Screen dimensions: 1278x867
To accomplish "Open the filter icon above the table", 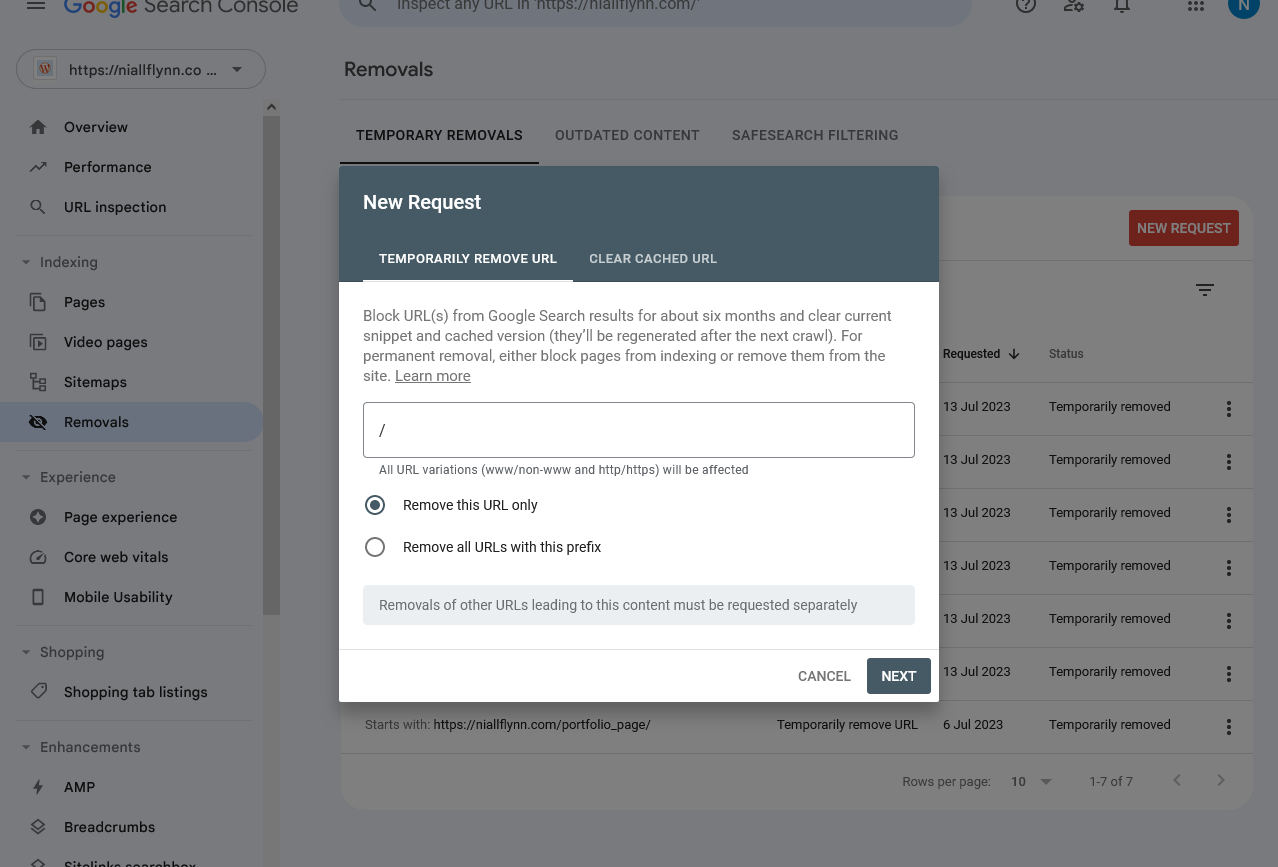I will [1205, 290].
